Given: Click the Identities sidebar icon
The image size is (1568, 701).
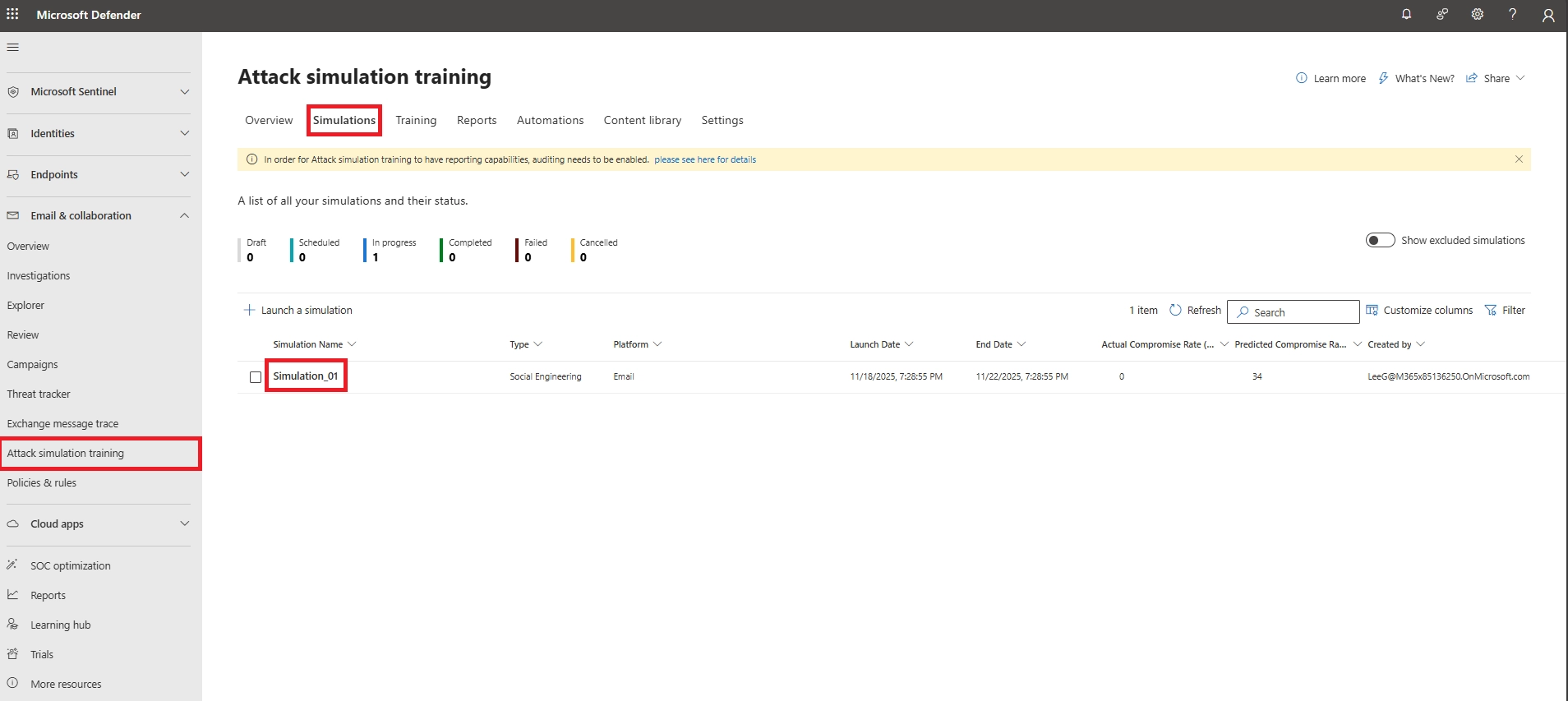Looking at the screenshot, I should click(x=12, y=133).
